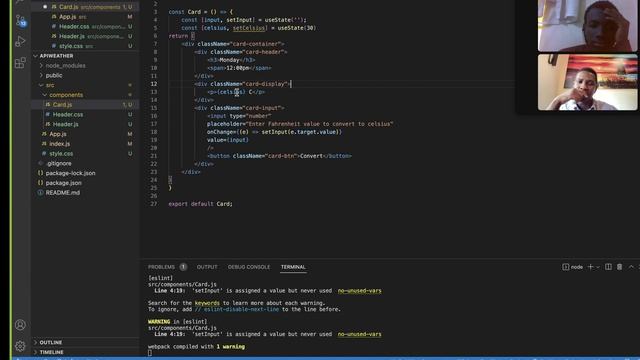This screenshot has width=640, height=360.
Task: Add a new terminal with the plus icon
Action: point(590,267)
